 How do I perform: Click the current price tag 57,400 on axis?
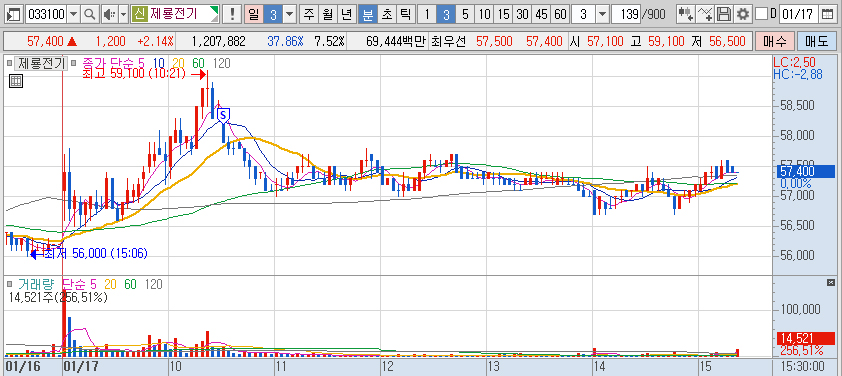click(805, 171)
